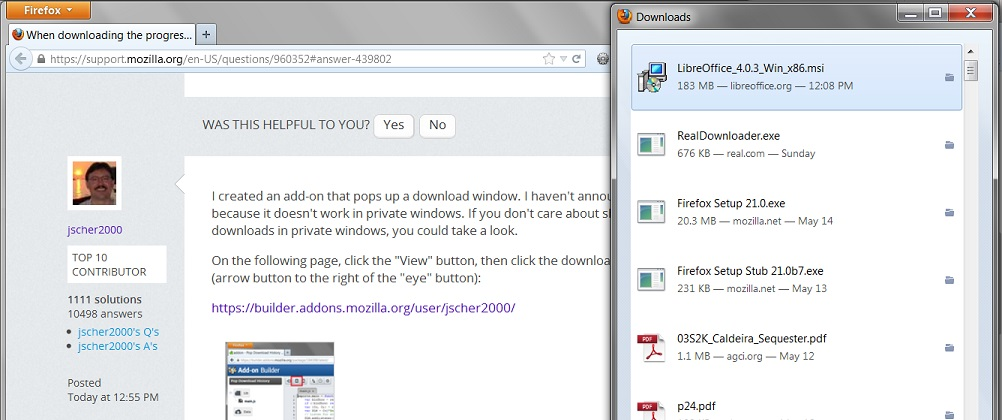Click the 'Yes' helpful button

click(394, 125)
